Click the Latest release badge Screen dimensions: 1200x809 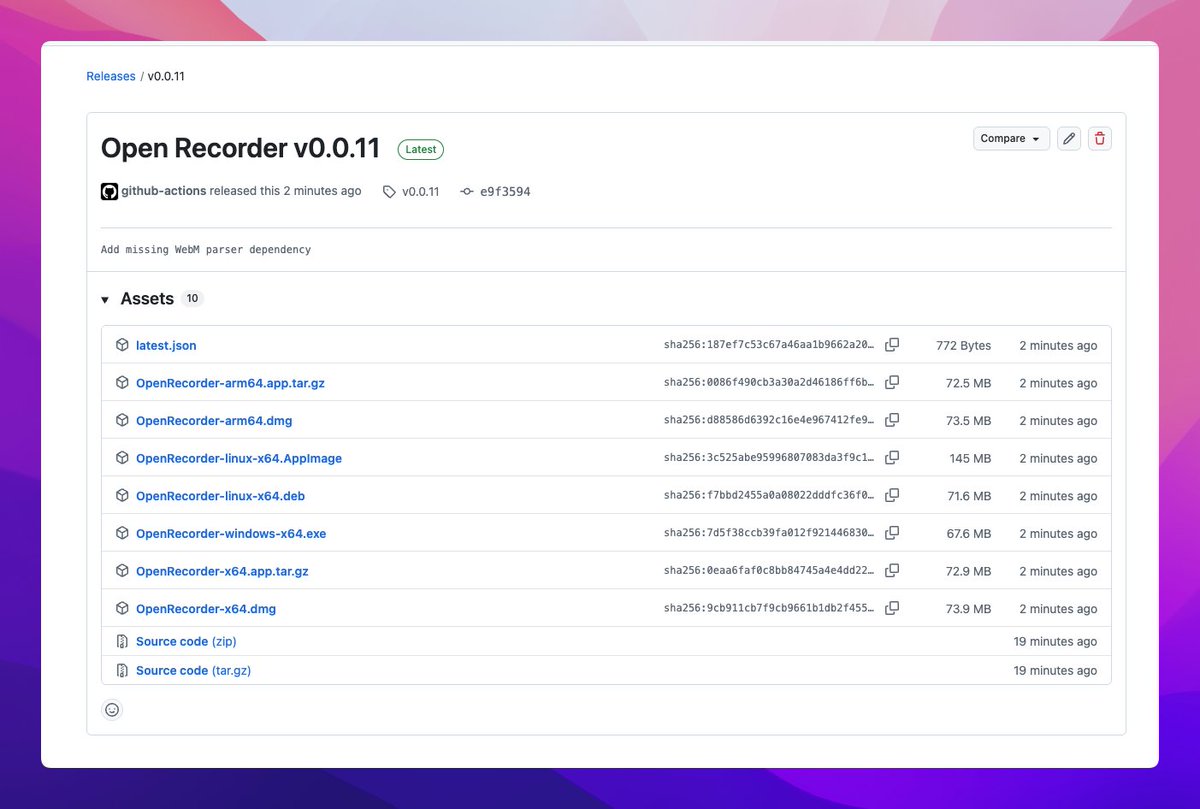point(421,149)
